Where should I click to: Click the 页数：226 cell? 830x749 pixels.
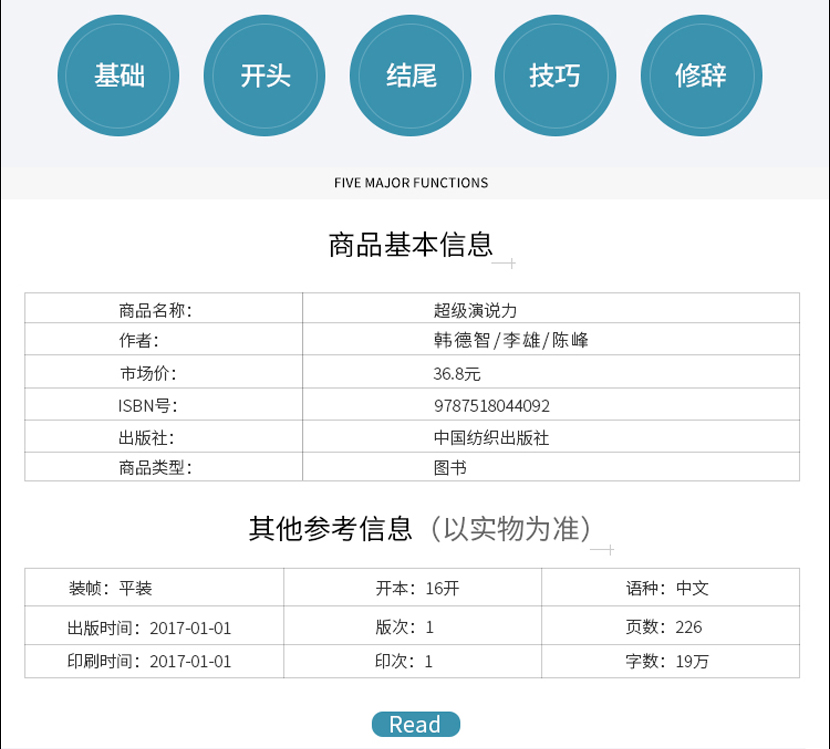[x=663, y=627]
